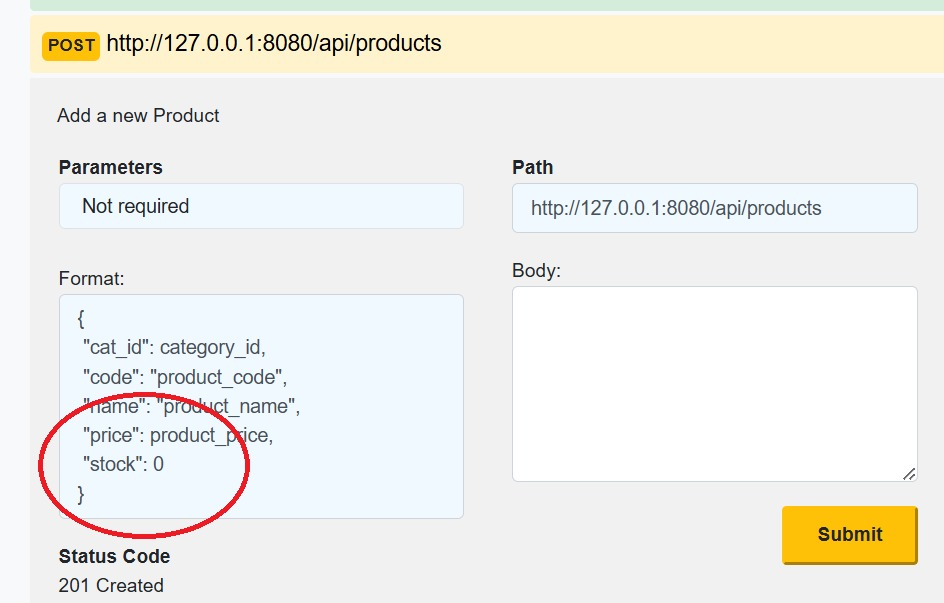Click the Status Code label
The image size is (944, 603).
pos(113,556)
